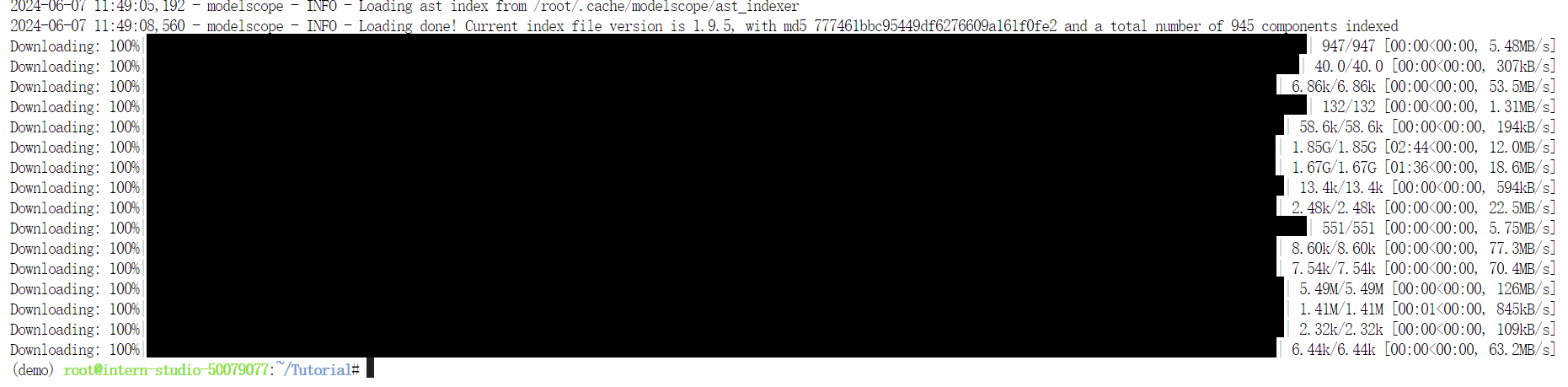Click the 551/551 progress count

(x=1348, y=228)
